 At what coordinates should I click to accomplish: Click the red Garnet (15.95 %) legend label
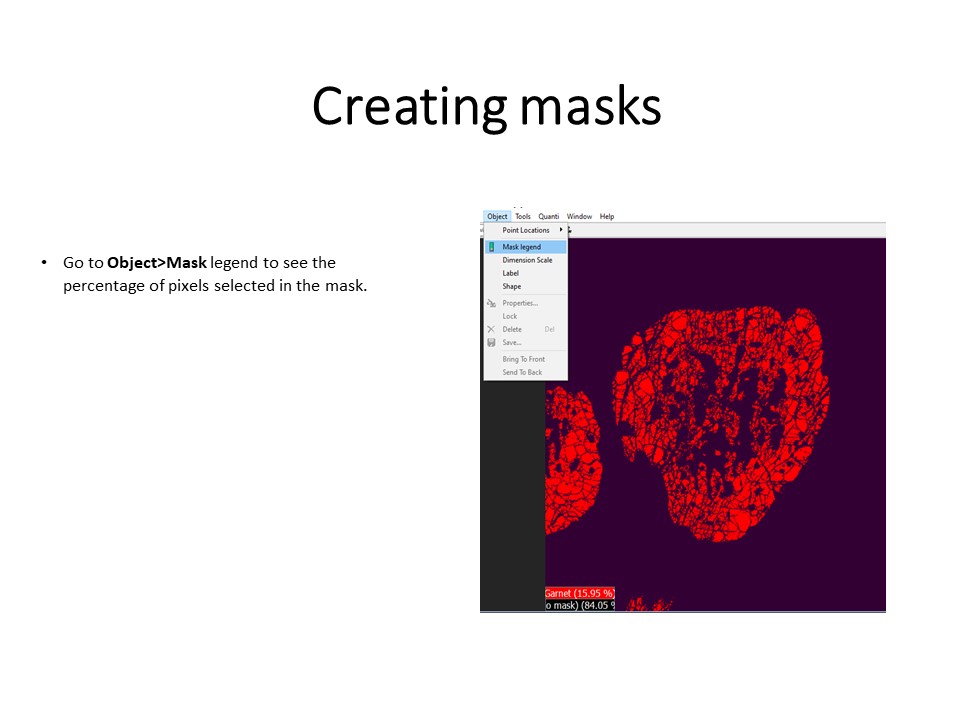coord(580,593)
